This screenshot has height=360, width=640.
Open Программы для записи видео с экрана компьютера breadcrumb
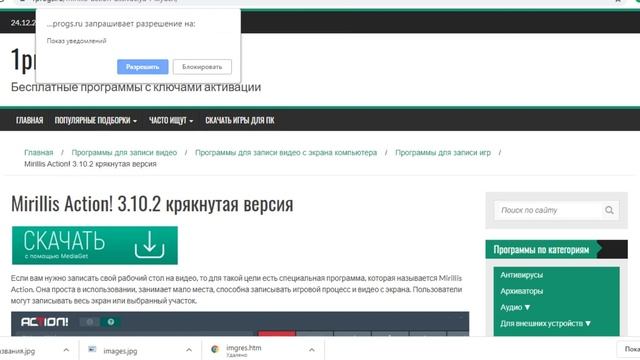[286, 153]
